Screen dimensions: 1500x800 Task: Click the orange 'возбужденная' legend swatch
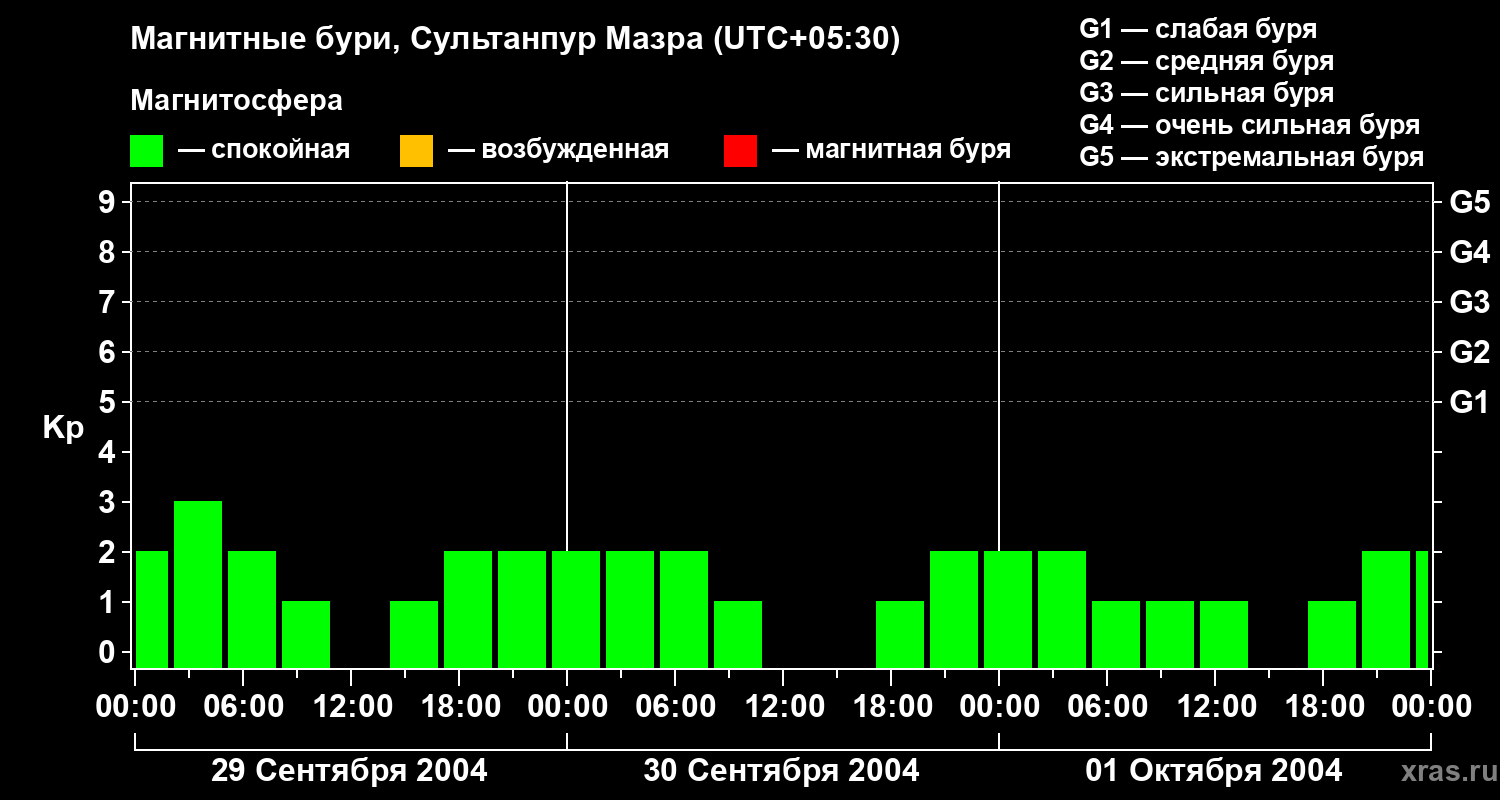pos(416,151)
